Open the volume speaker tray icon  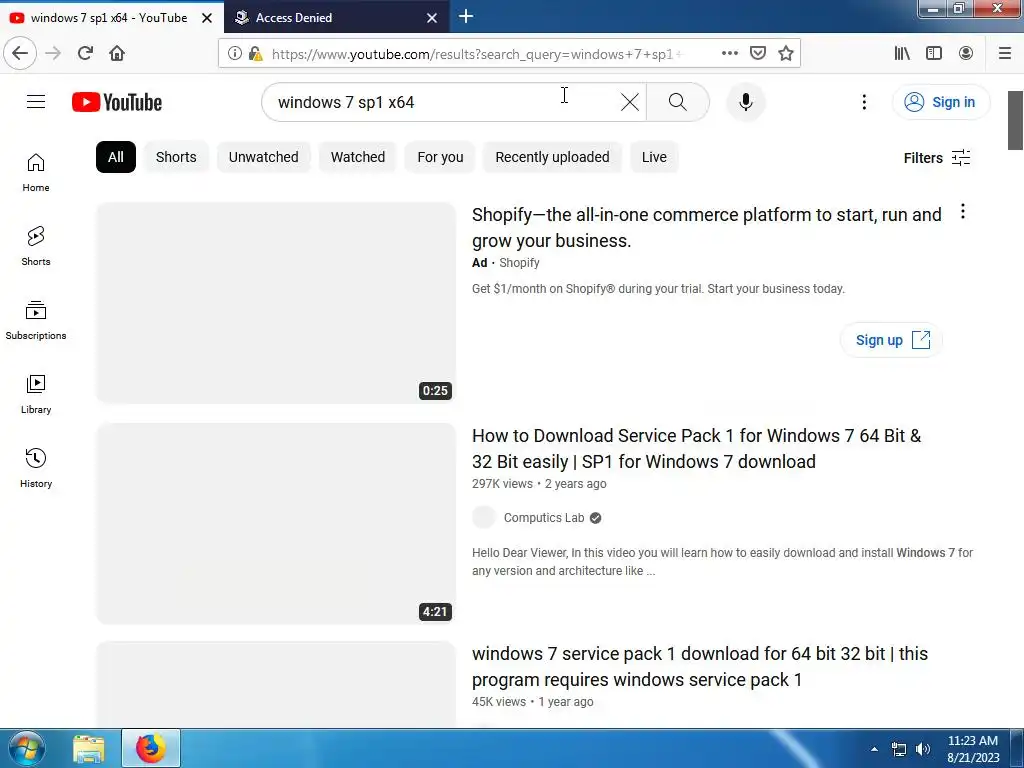(923, 749)
